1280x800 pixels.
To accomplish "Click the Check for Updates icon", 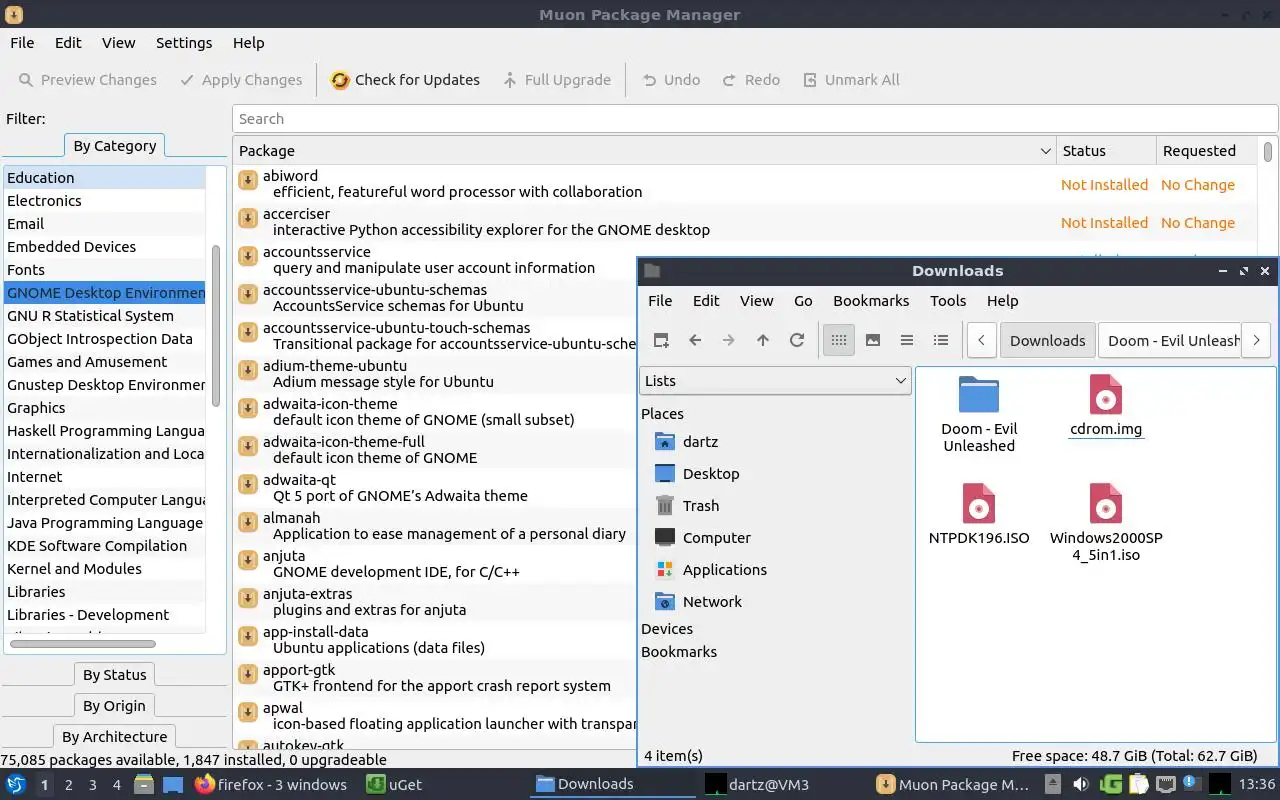I will 340,80.
